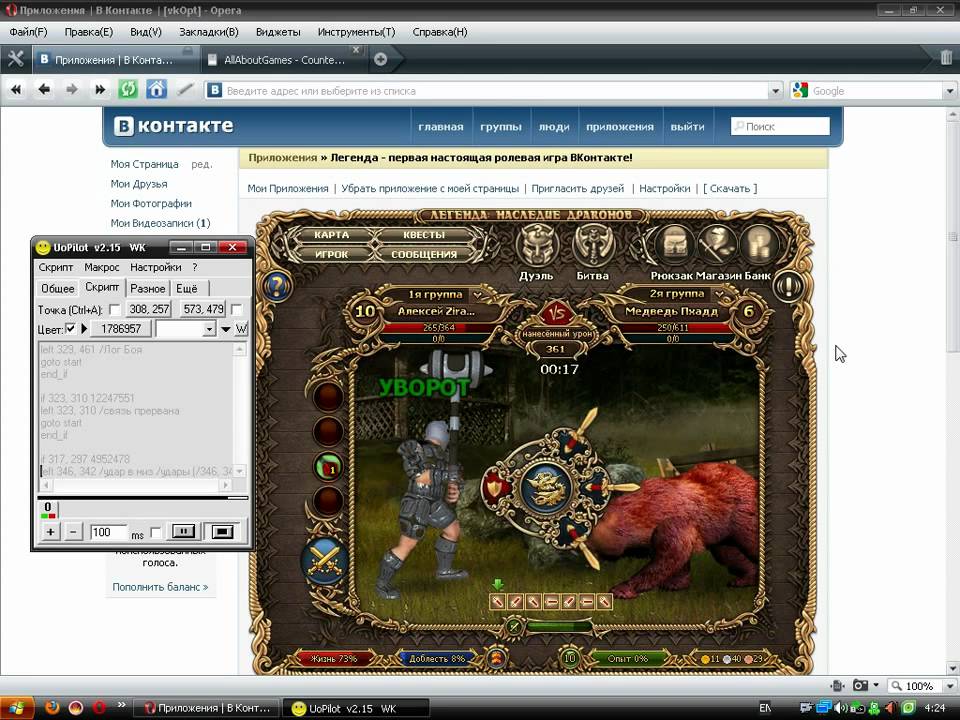The image size is (960, 720).
Task: Click Opera fast forward button
Action: (99, 90)
